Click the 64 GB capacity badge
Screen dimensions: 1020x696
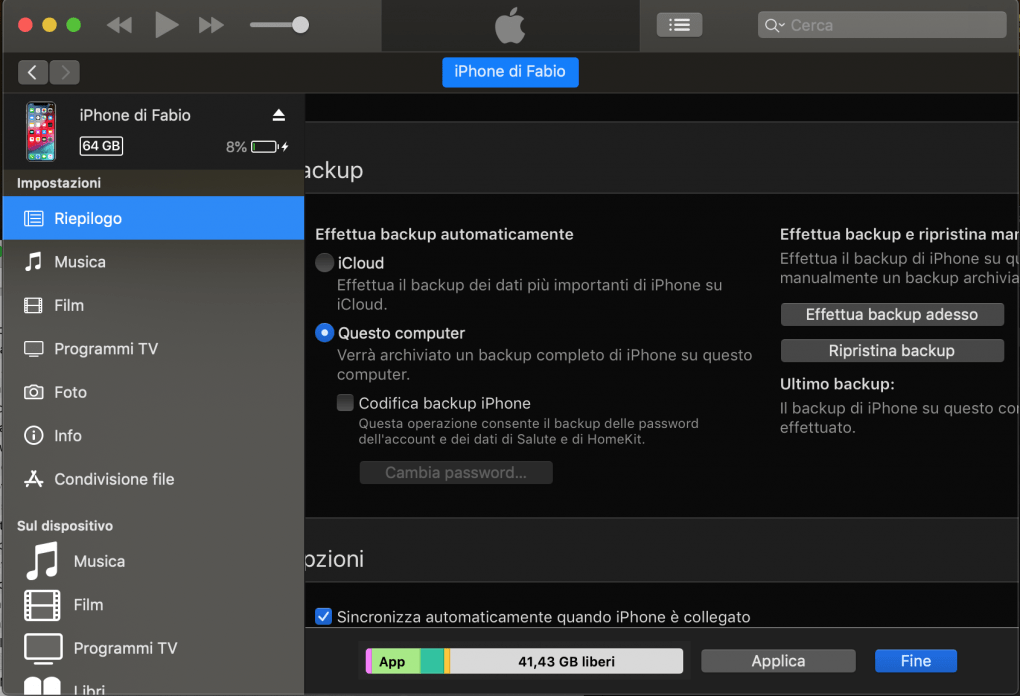(x=101, y=146)
